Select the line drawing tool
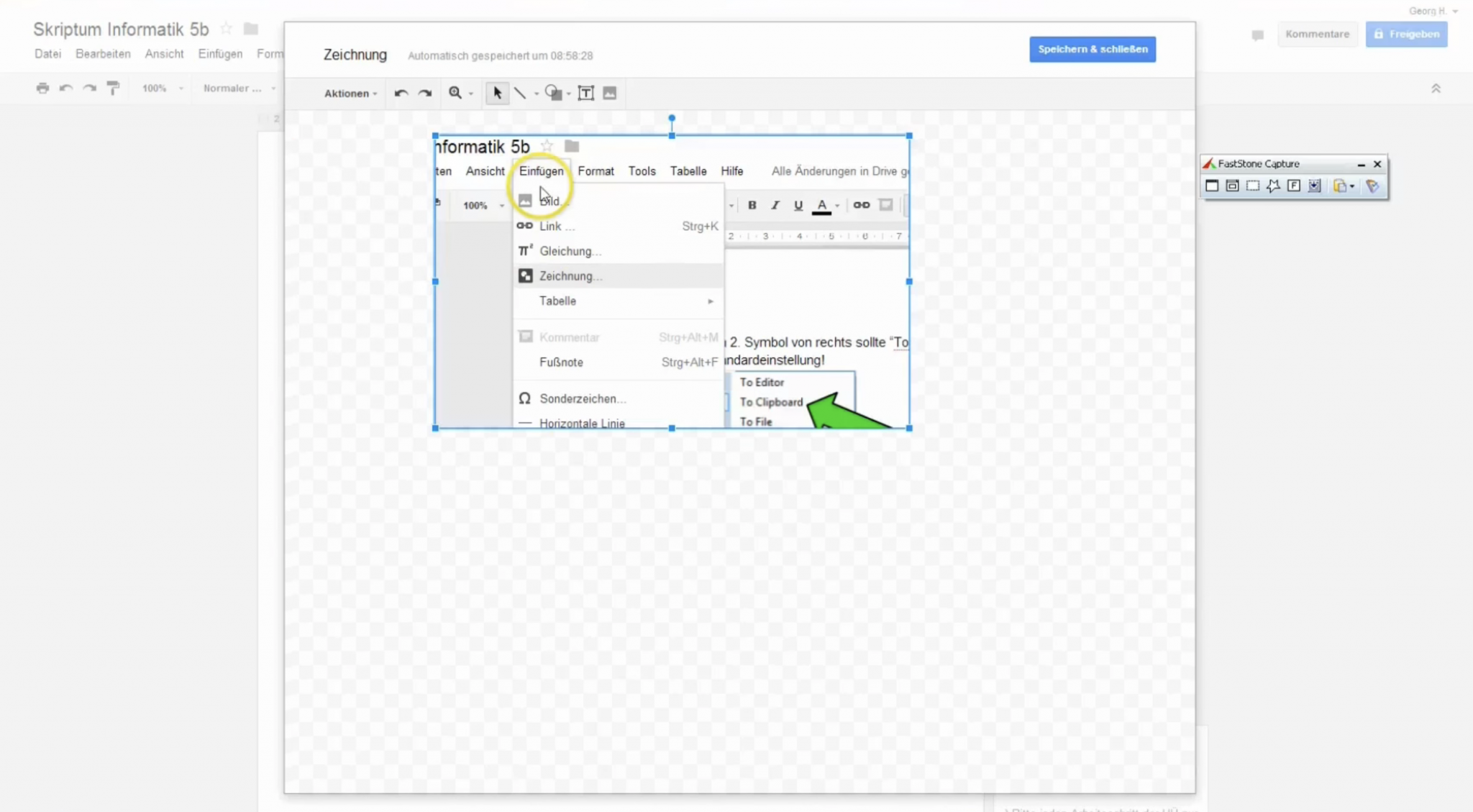Screen dimensions: 1473x812 520,93
